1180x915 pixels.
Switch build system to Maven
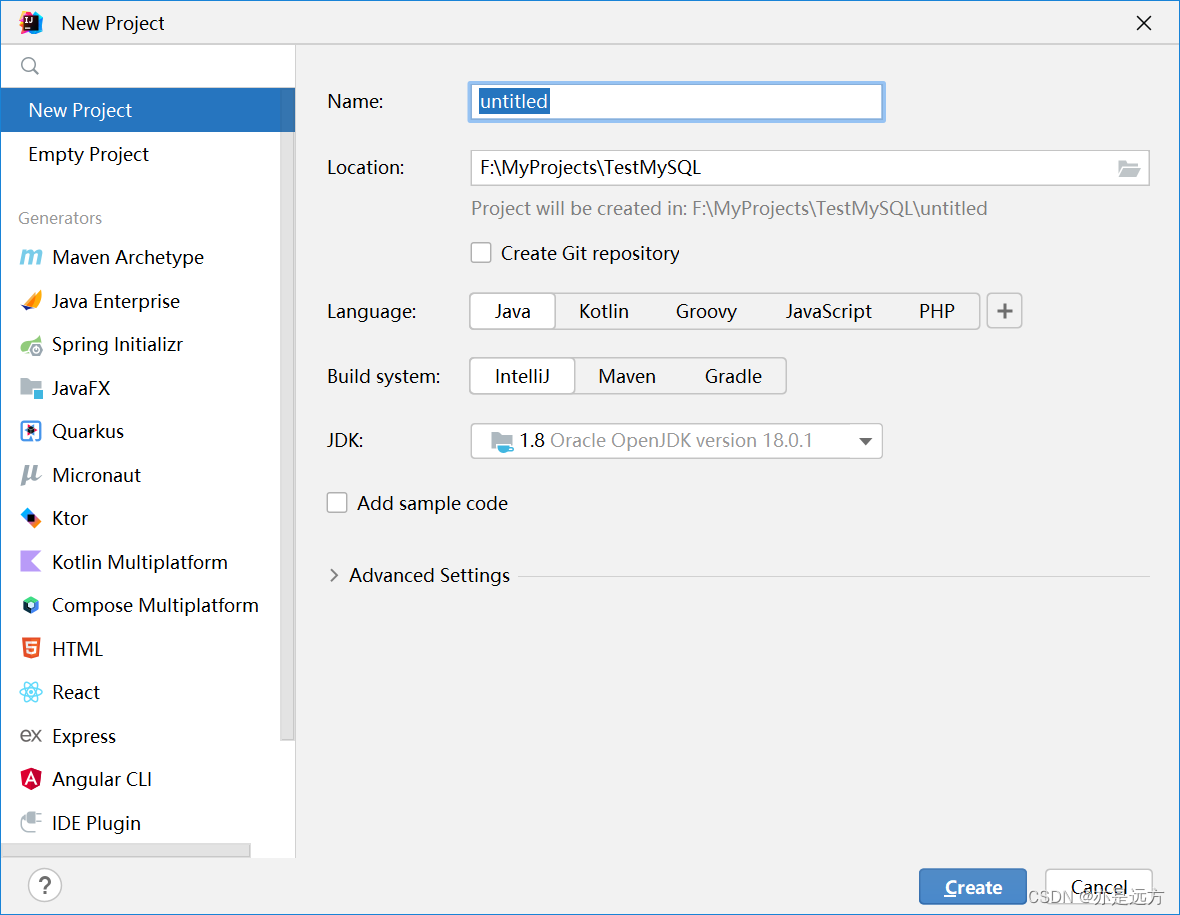[x=627, y=376]
